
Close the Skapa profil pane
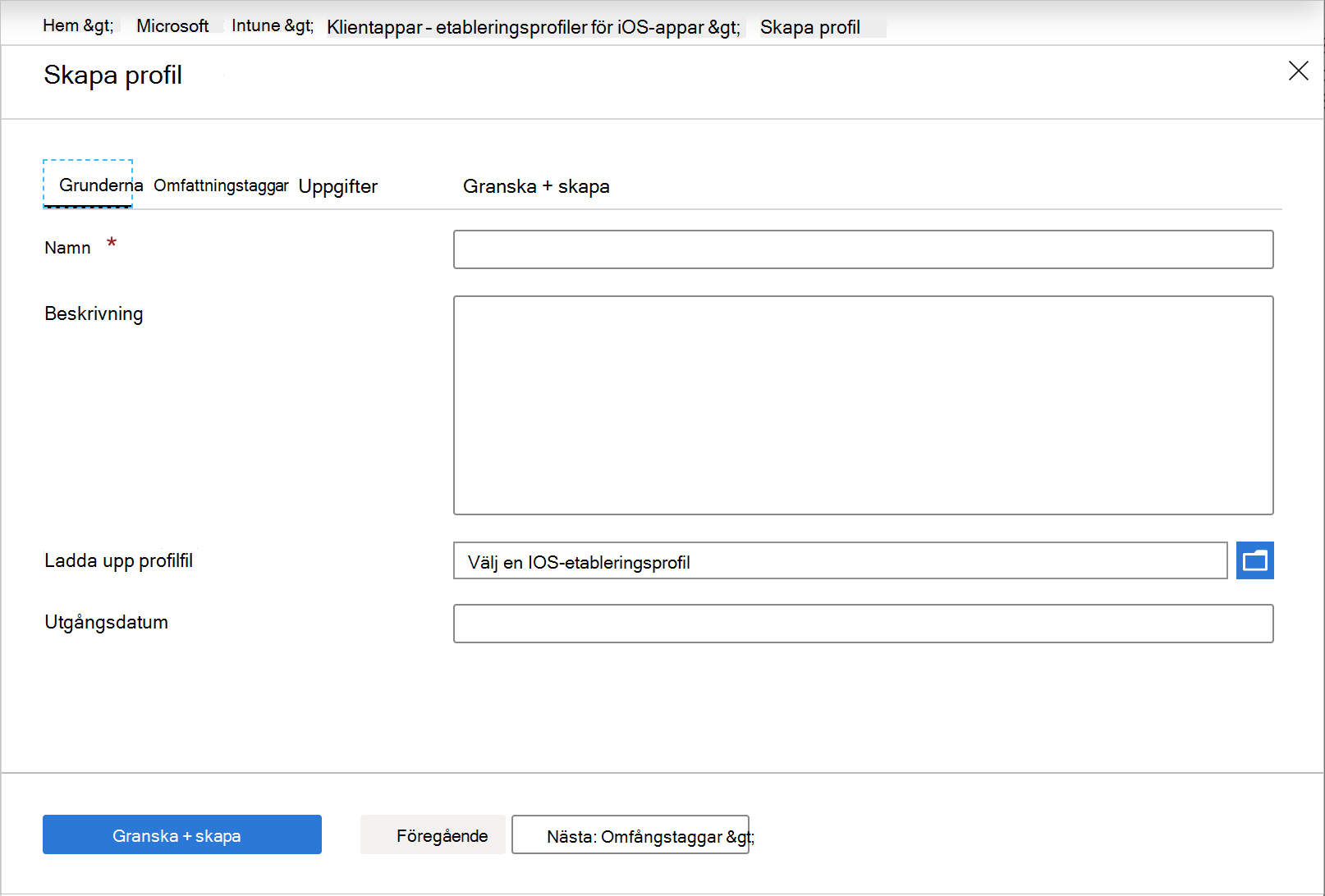1298,71
